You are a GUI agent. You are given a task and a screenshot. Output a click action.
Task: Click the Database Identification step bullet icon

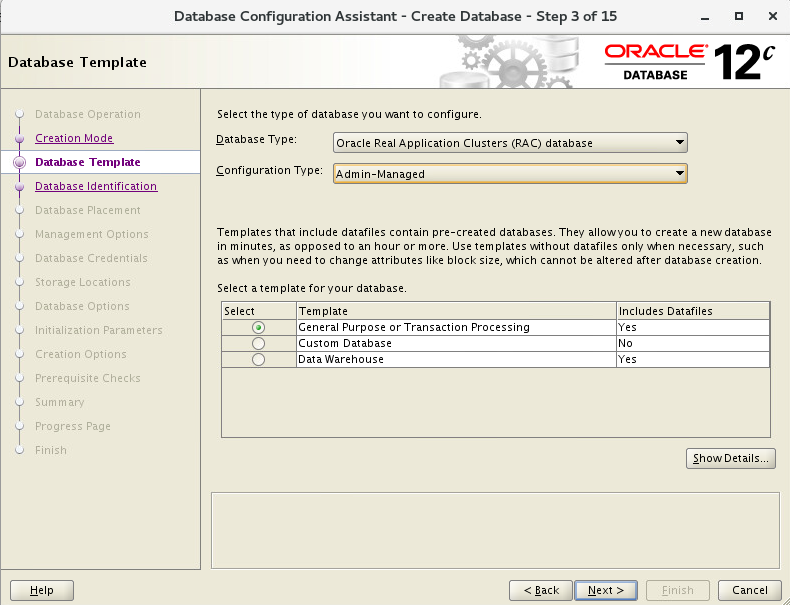(20, 187)
